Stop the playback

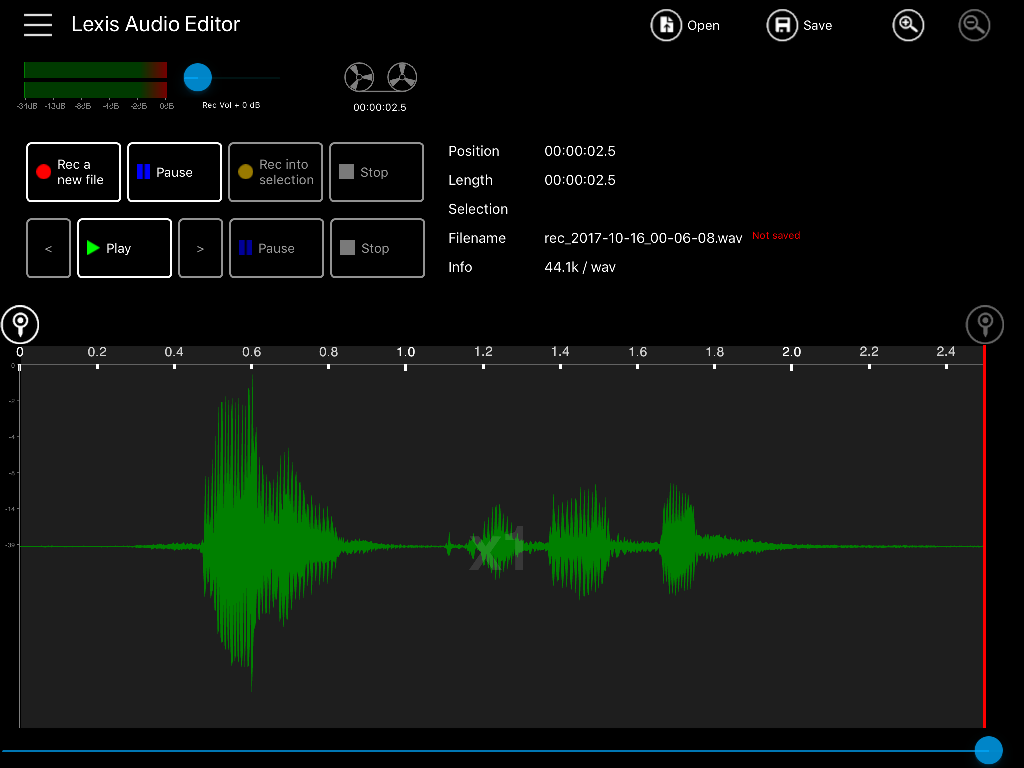pyautogui.click(x=377, y=248)
